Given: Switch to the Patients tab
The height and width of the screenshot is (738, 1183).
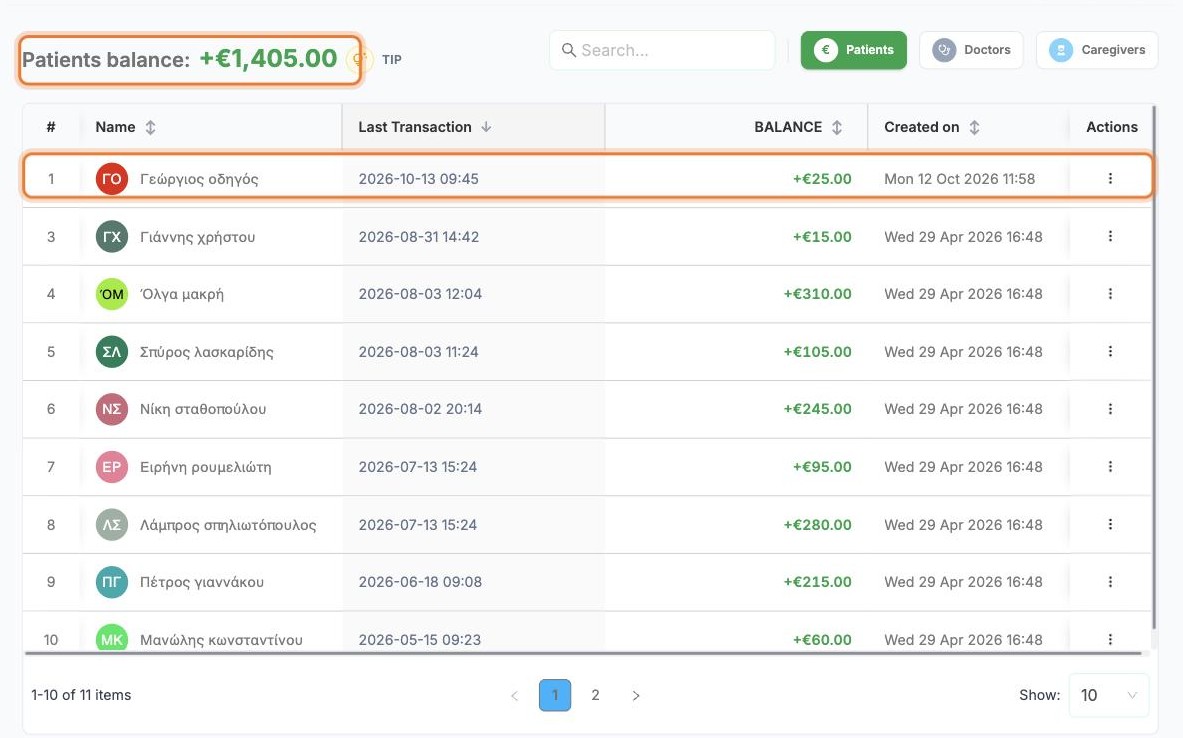Looking at the screenshot, I should 853,50.
